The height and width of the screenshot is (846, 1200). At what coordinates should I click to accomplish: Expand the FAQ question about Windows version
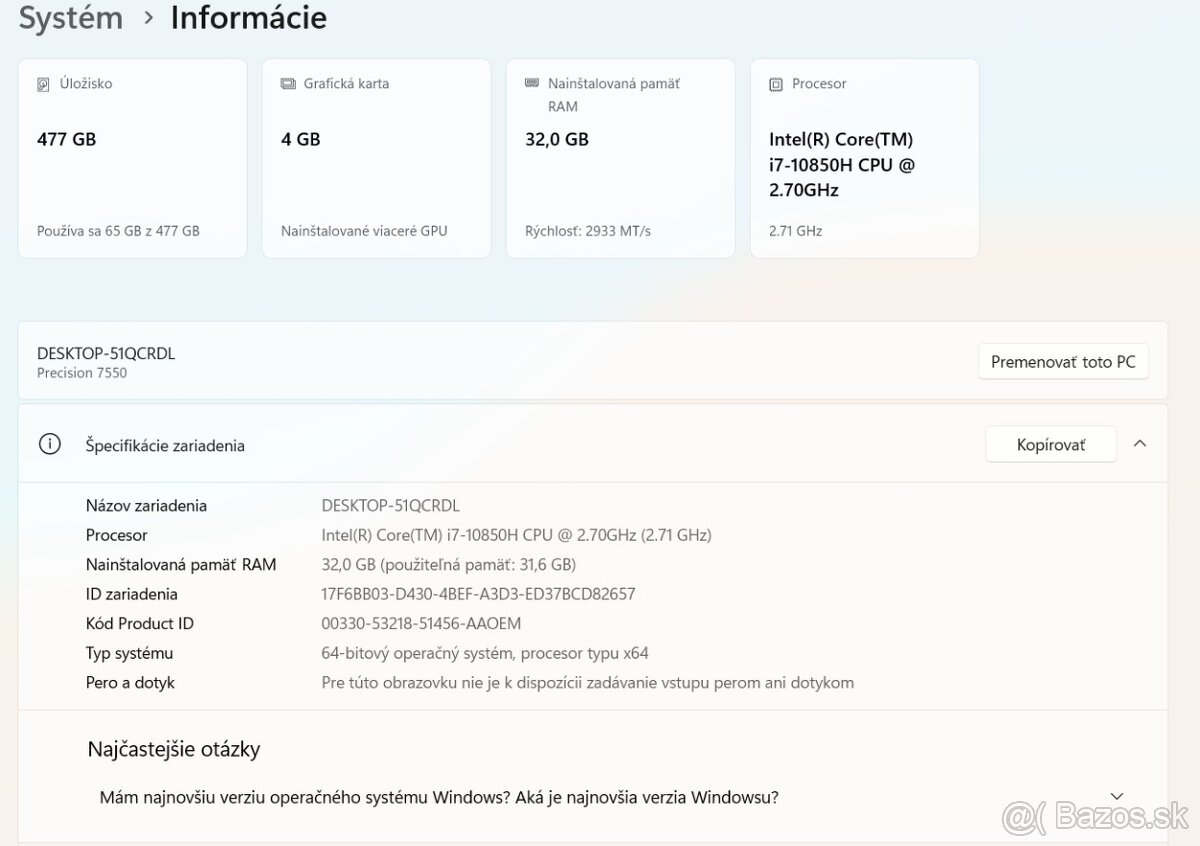coord(1115,796)
